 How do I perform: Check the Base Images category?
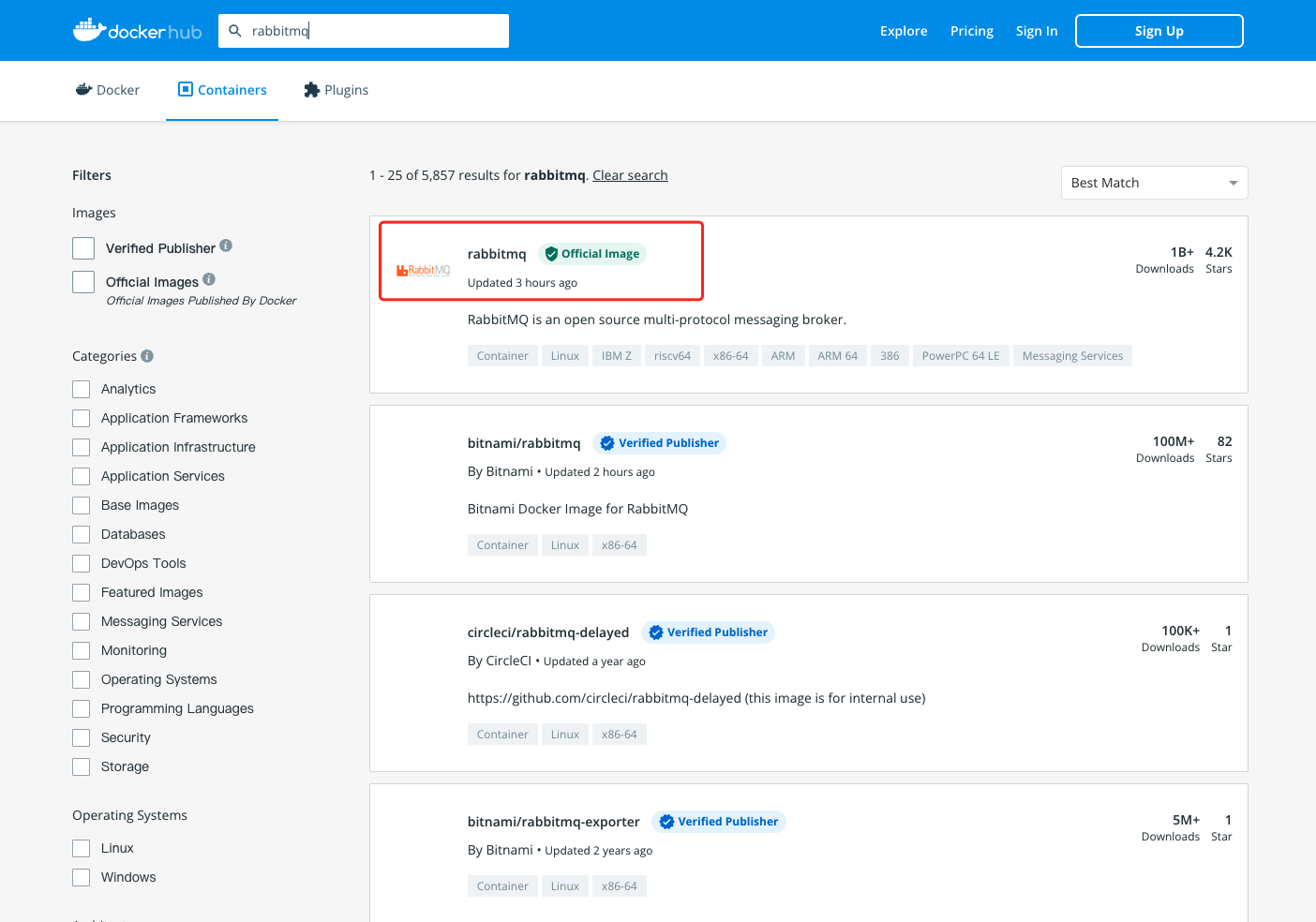click(82, 505)
